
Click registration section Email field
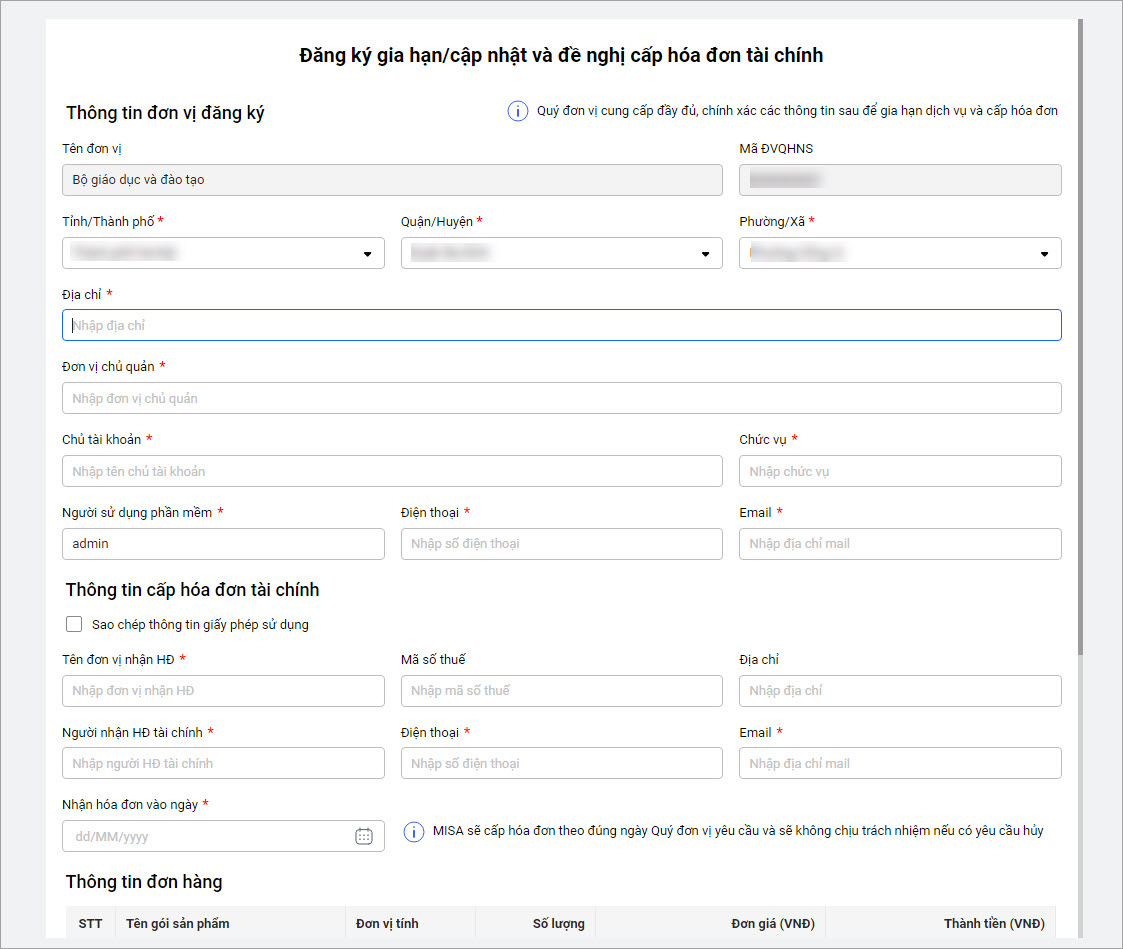900,544
